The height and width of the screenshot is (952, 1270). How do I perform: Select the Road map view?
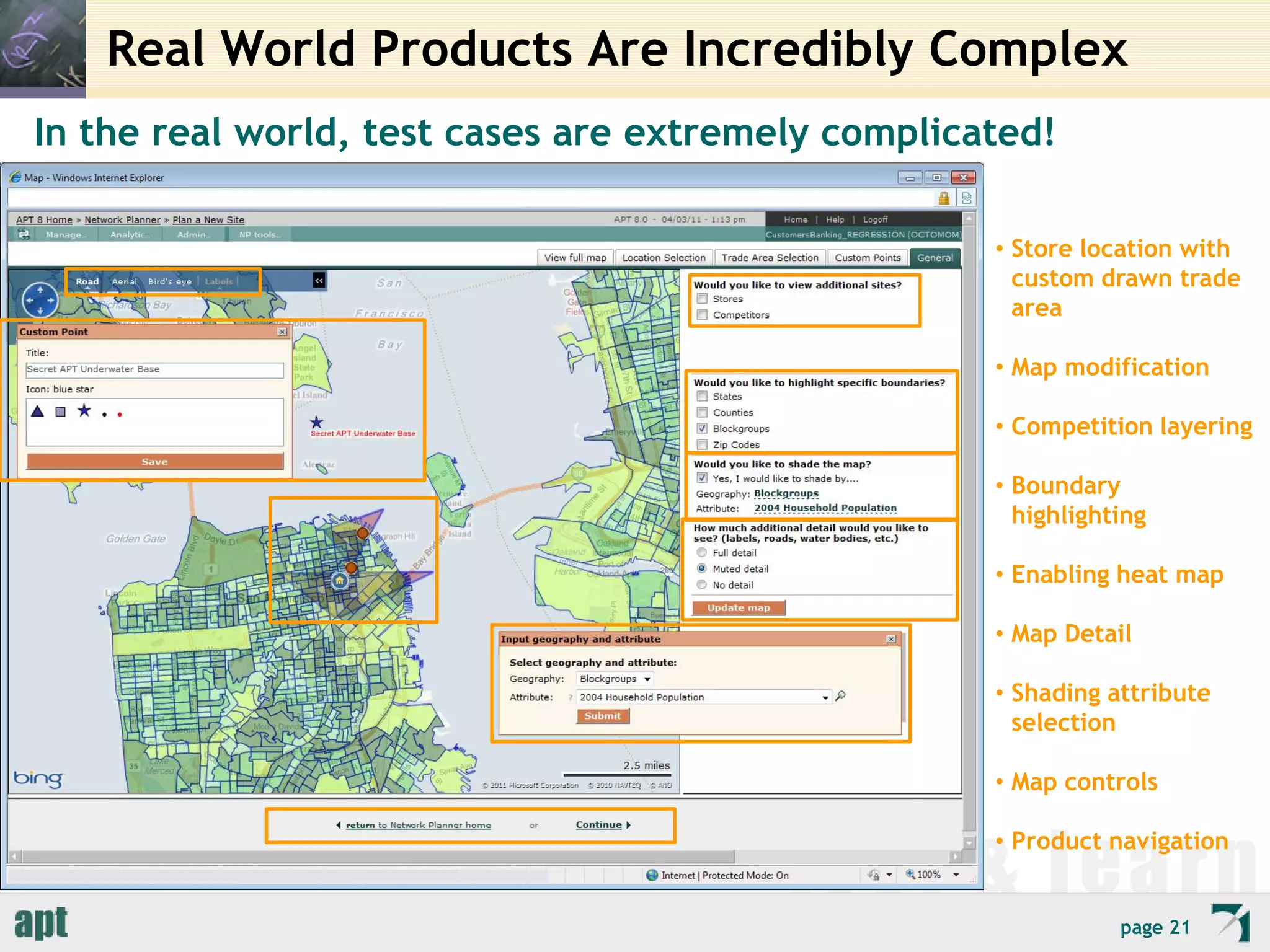click(87, 281)
